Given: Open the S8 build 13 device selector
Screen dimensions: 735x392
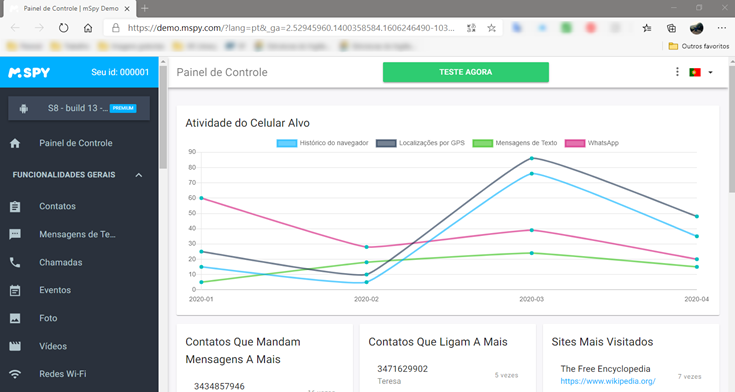Looking at the screenshot, I should [x=79, y=108].
